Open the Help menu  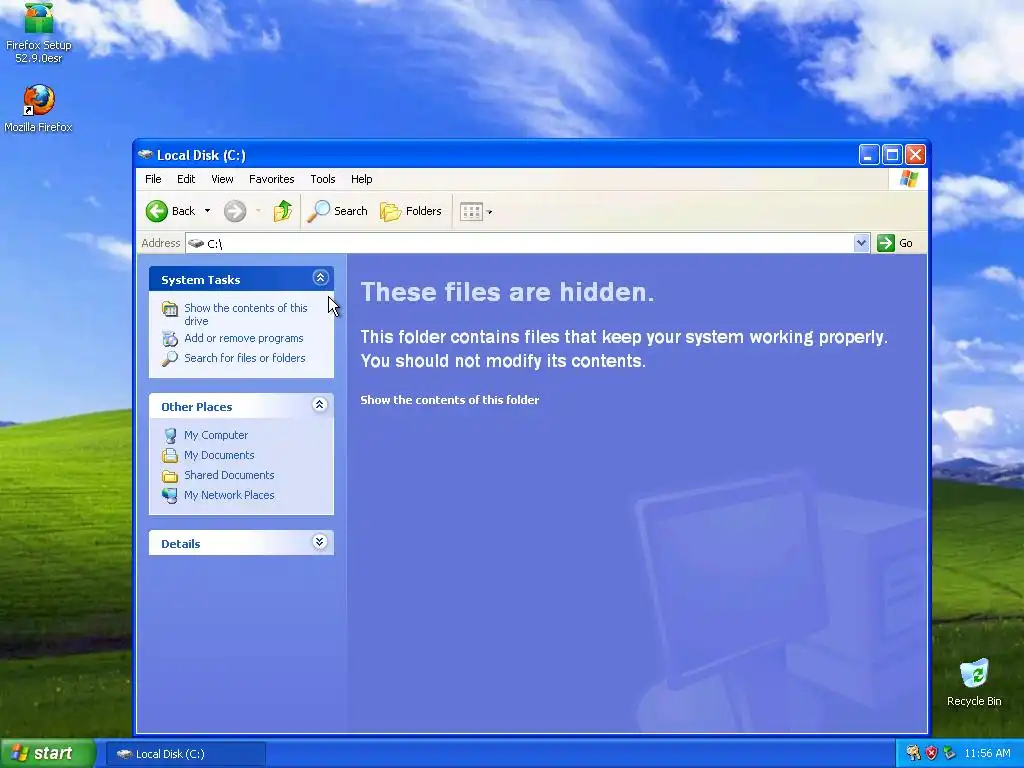tap(361, 179)
